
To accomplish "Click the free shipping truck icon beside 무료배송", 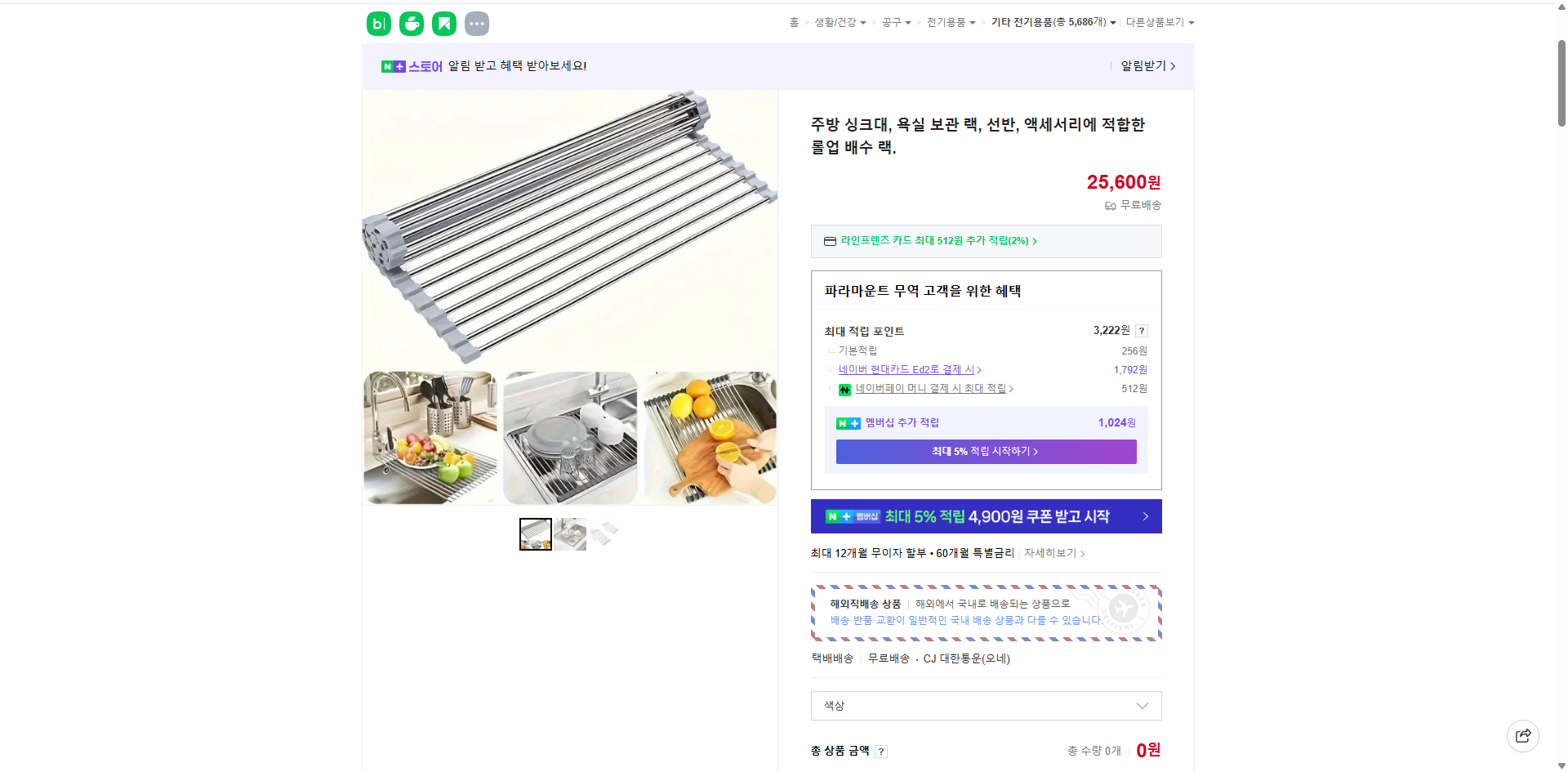I will tap(1110, 206).
